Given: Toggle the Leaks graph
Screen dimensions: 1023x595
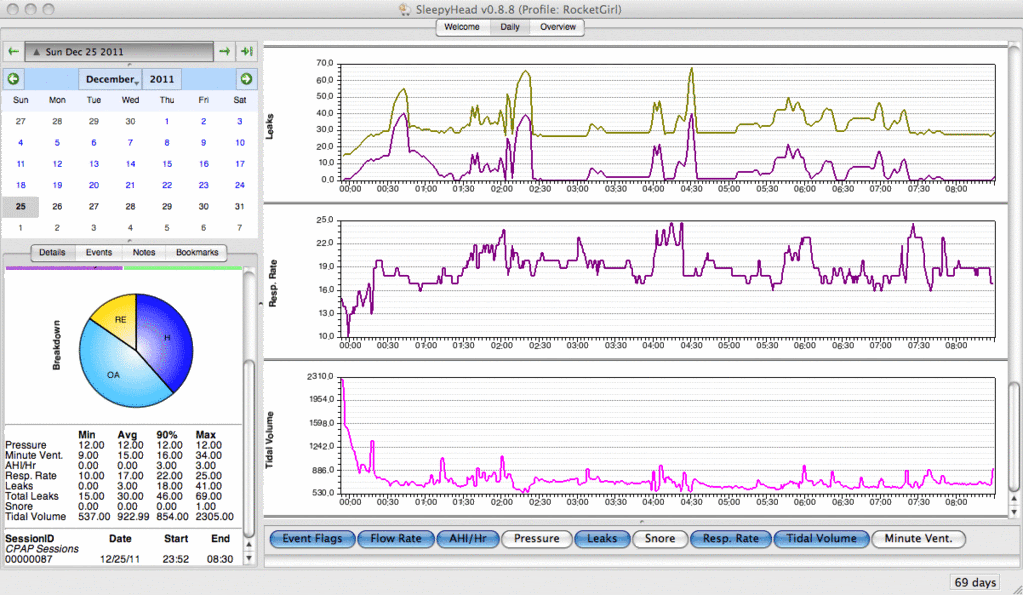Looking at the screenshot, I should point(602,539).
